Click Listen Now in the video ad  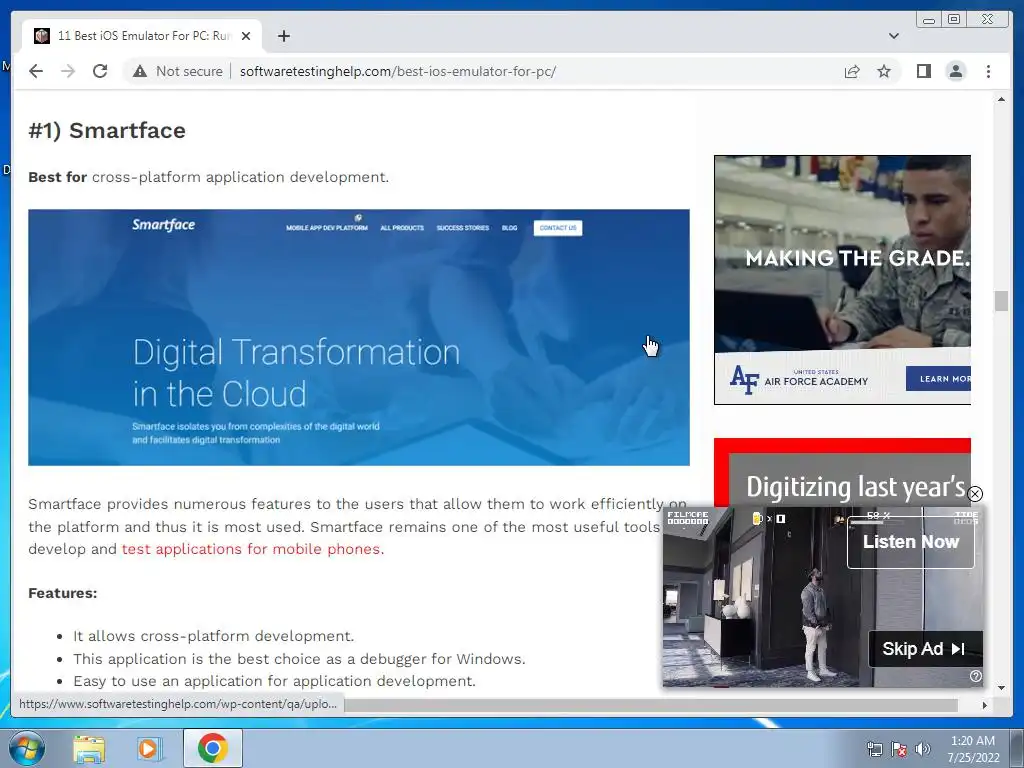point(910,542)
